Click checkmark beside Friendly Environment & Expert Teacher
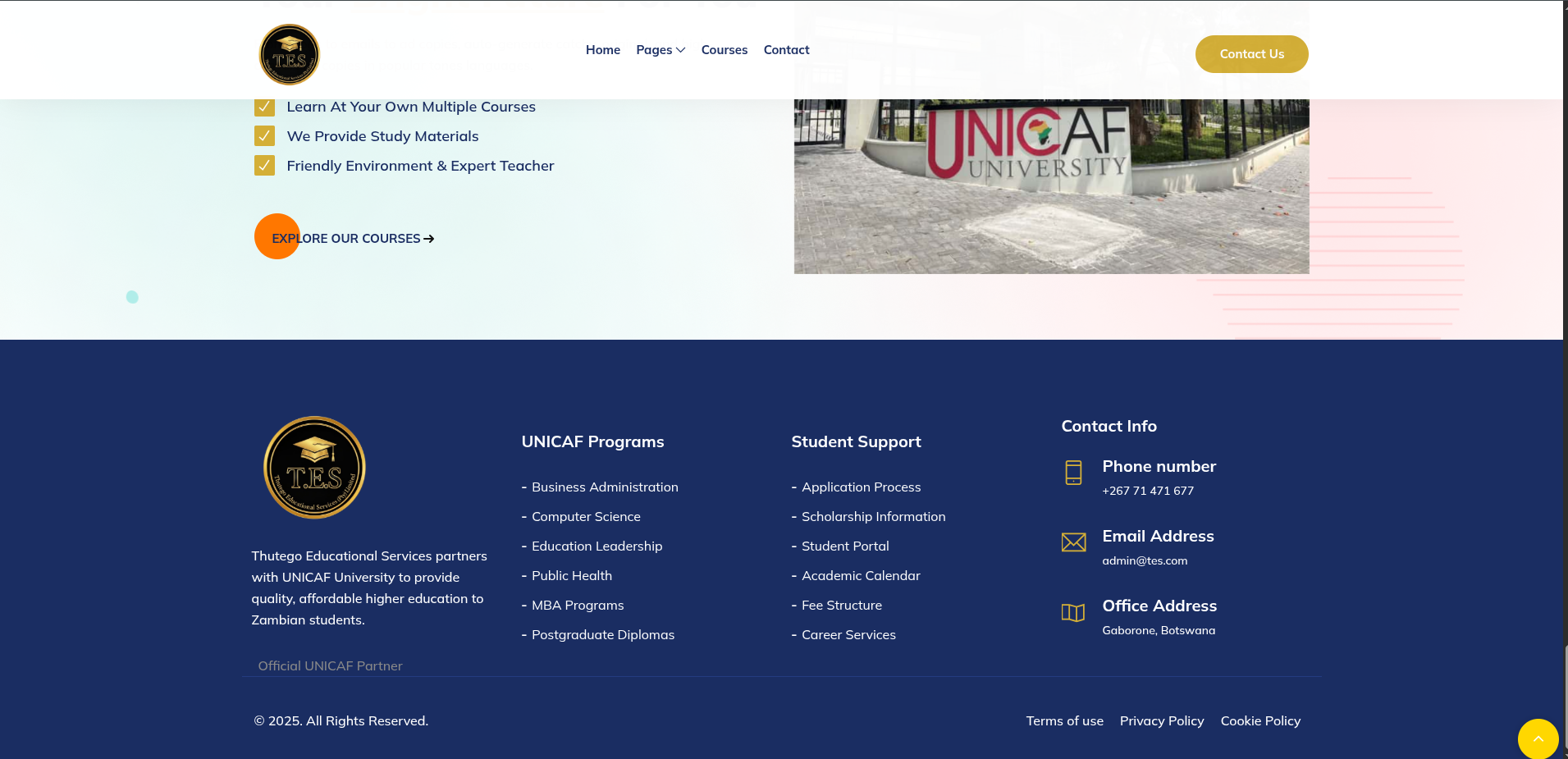 (264, 166)
